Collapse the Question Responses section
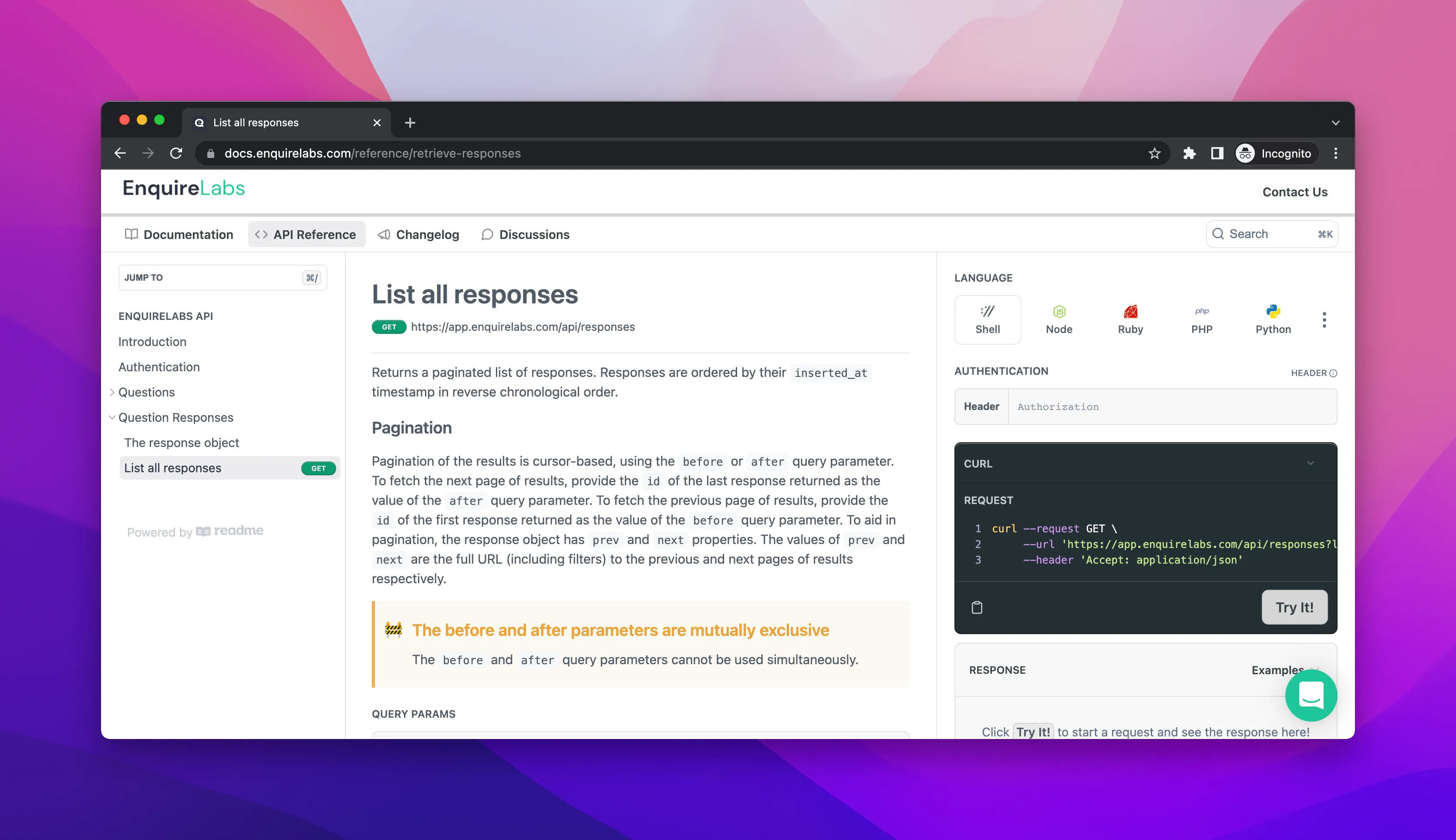Screen dimensions: 1456x840 111,417
